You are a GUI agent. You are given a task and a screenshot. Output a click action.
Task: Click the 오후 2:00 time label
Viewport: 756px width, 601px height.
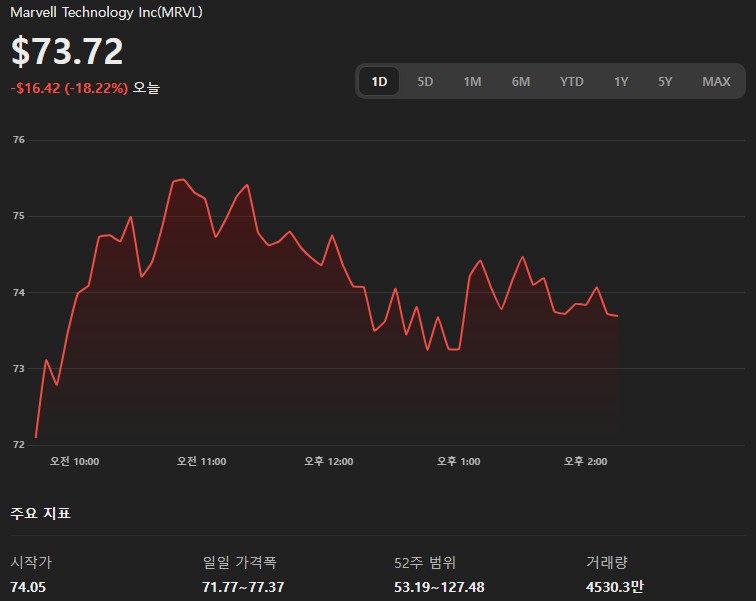point(586,461)
